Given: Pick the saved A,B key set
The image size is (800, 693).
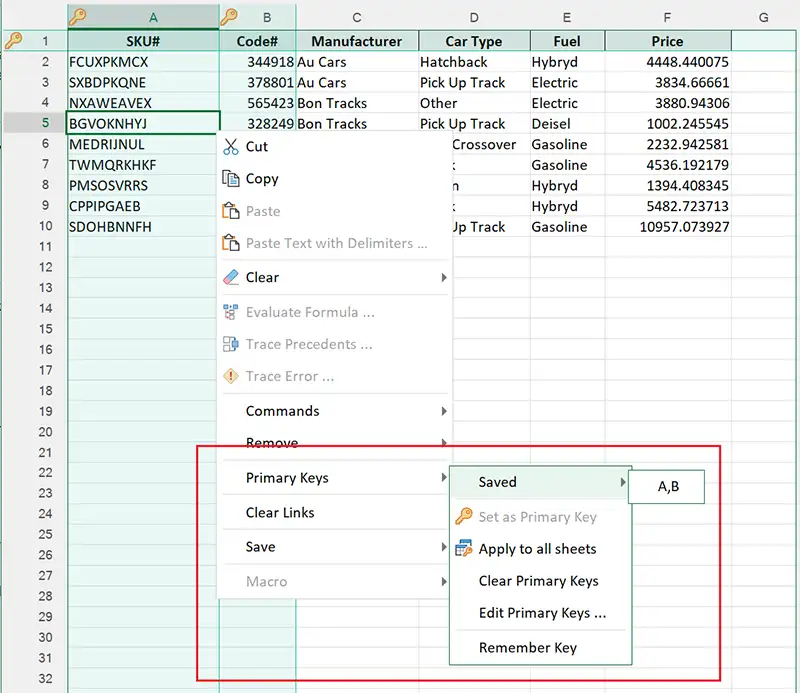Looking at the screenshot, I should [668, 487].
